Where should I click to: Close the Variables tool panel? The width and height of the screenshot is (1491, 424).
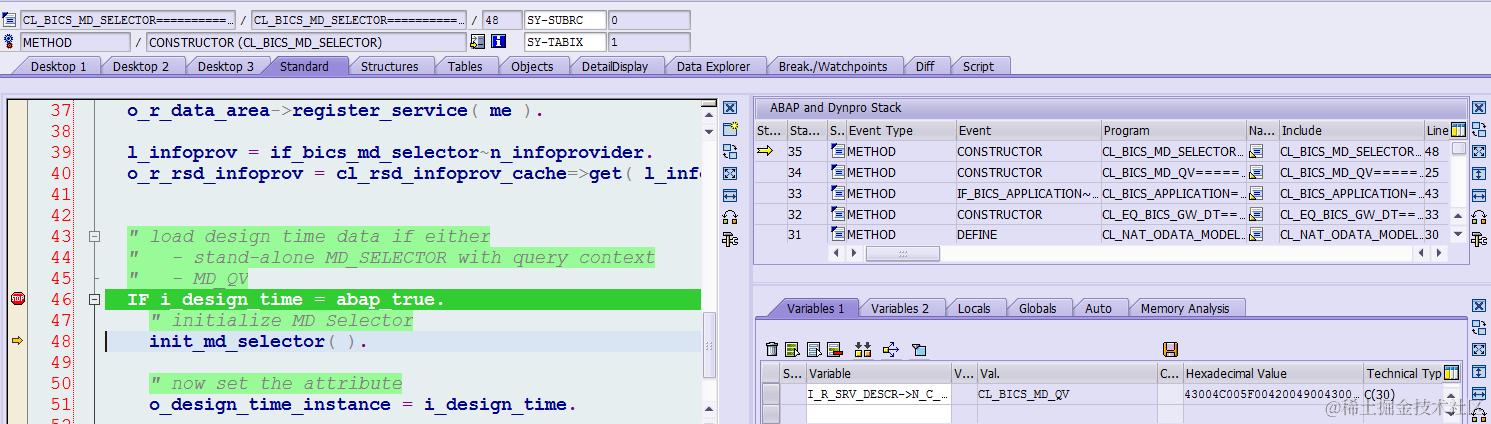click(x=1479, y=306)
